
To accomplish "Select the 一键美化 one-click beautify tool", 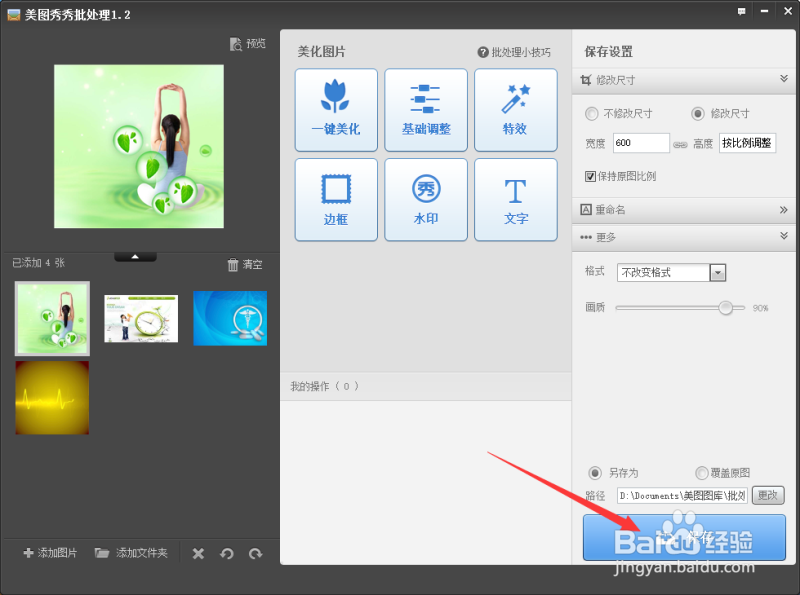I will tap(336, 110).
